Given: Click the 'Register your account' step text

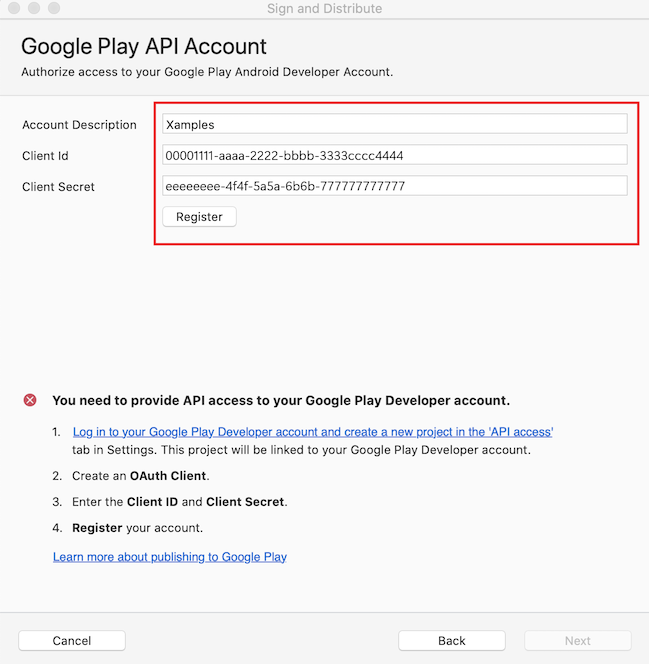Looking at the screenshot, I should coord(138,528).
